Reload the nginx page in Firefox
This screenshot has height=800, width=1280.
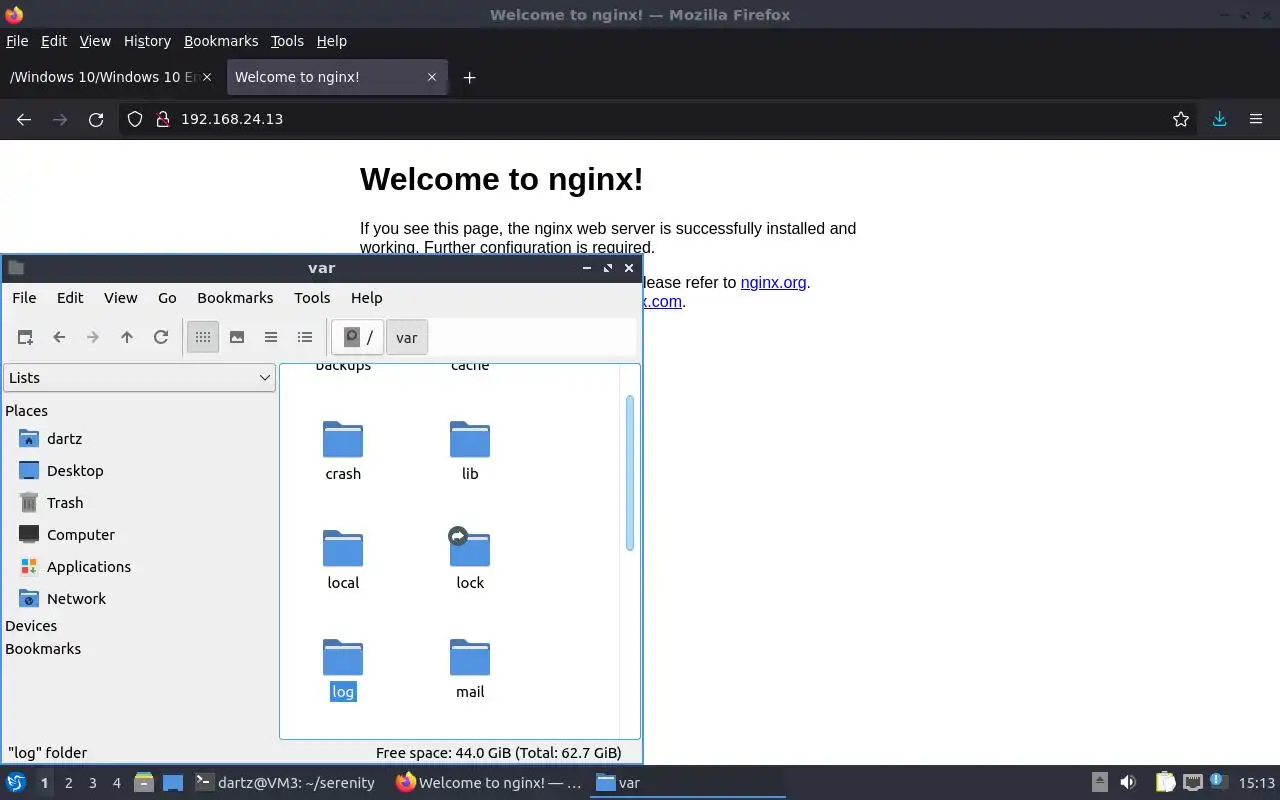point(96,119)
